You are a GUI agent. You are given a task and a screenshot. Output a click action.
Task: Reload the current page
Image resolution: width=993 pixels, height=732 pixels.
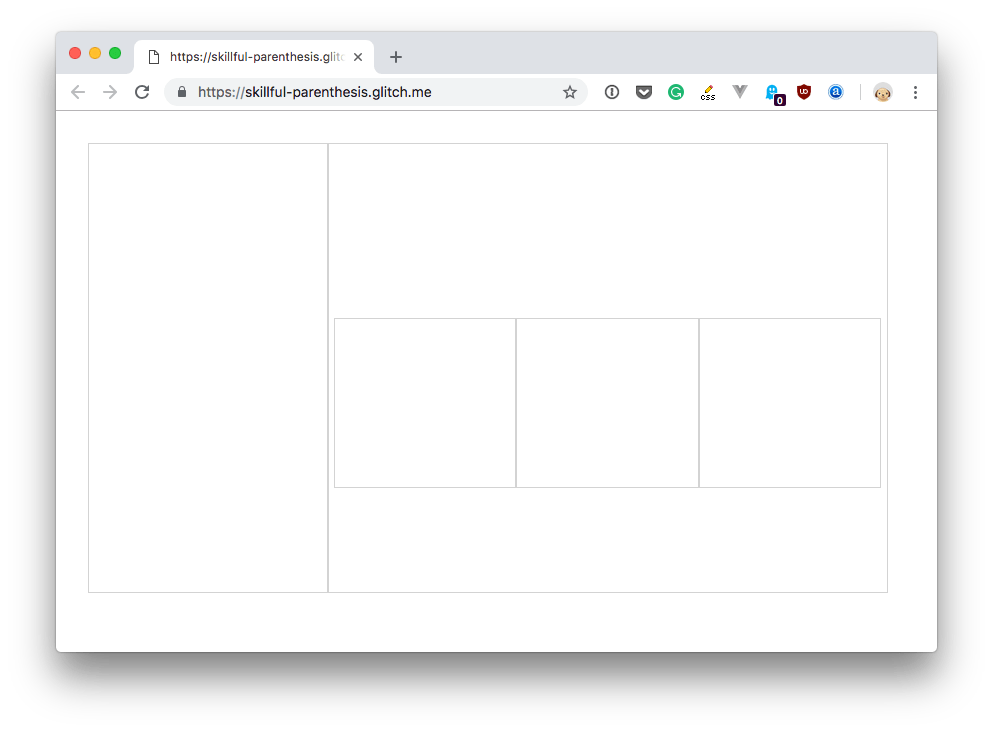142,92
